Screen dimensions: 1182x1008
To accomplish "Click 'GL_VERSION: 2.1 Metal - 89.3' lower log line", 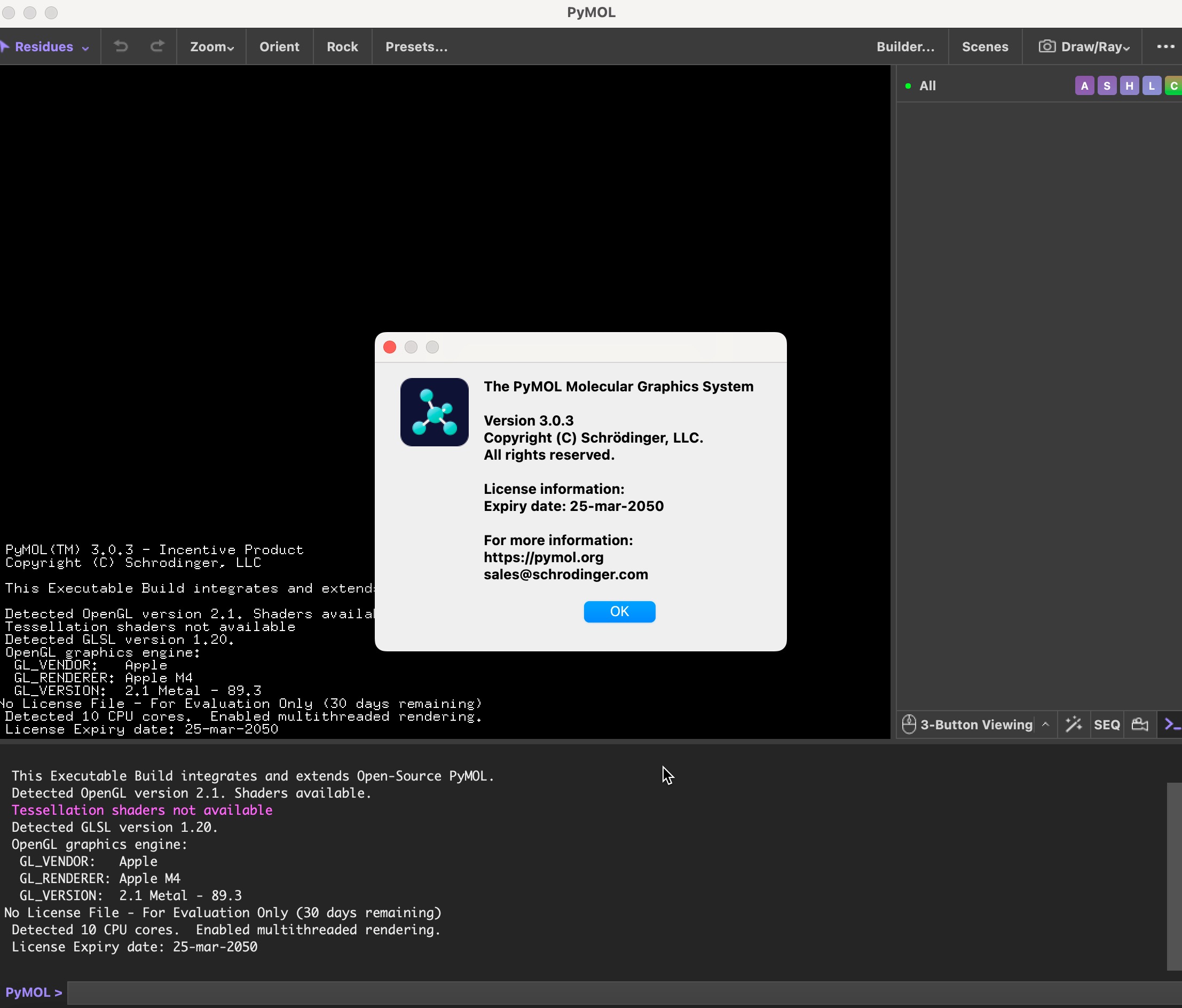I will (x=131, y=896).
